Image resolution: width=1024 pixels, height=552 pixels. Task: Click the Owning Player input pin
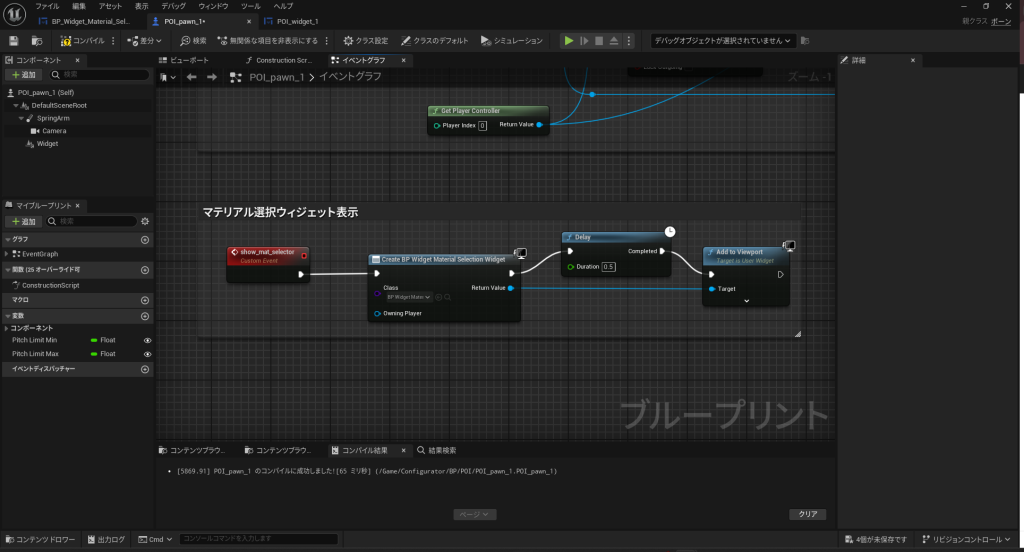(x=377, y=313)
